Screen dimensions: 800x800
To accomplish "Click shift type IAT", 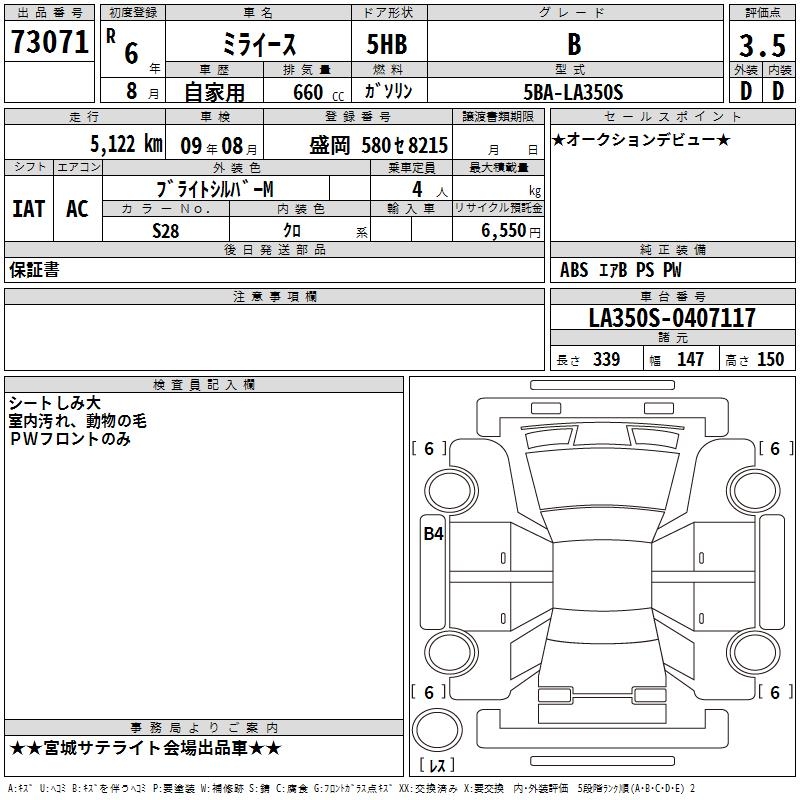I will (29, 209).
